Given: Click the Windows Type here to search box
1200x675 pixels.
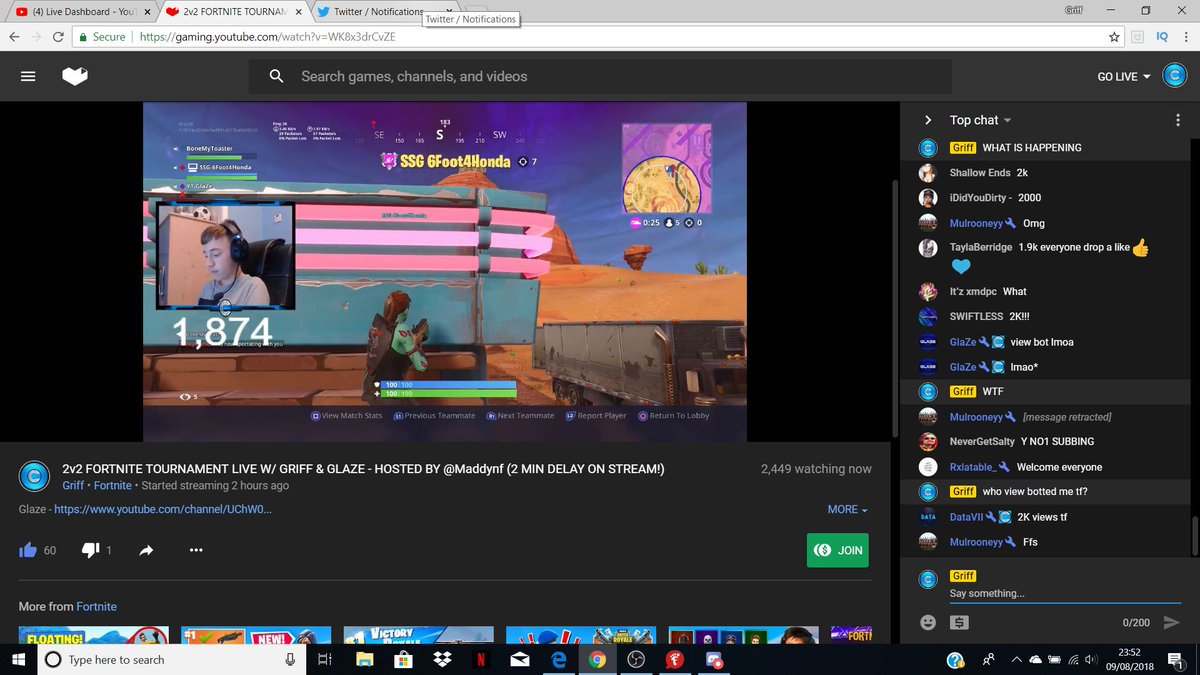Looking at the screenshot, I should click(171, 660).
